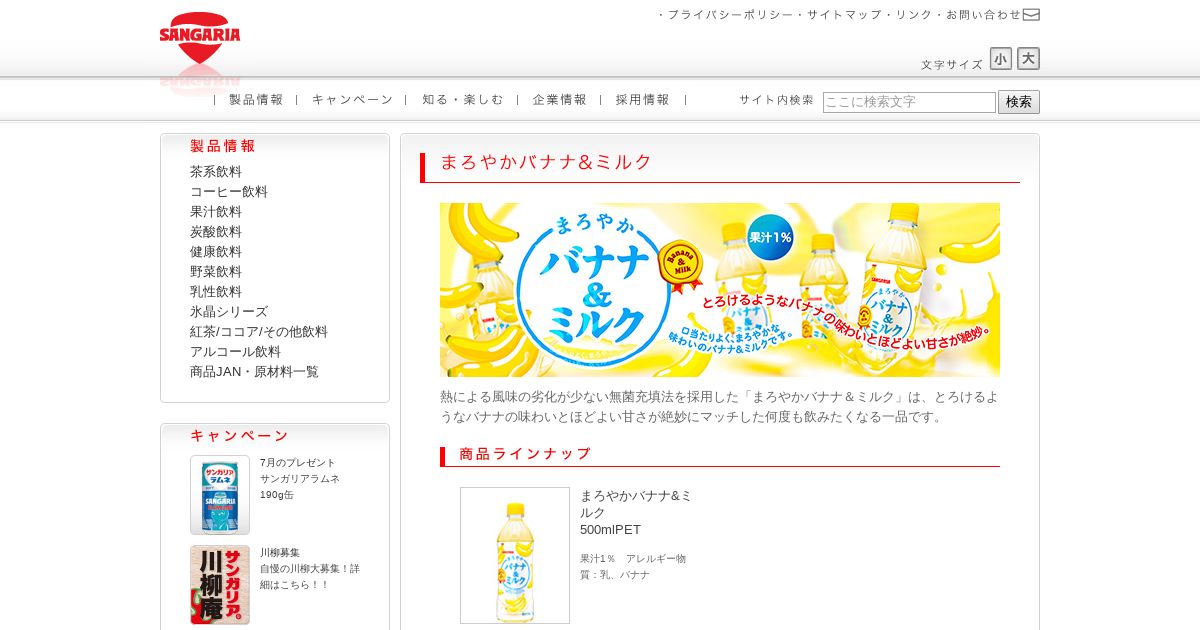
Task: Open 知る・楽しむ navigation menu
Action: coord(462,100)
